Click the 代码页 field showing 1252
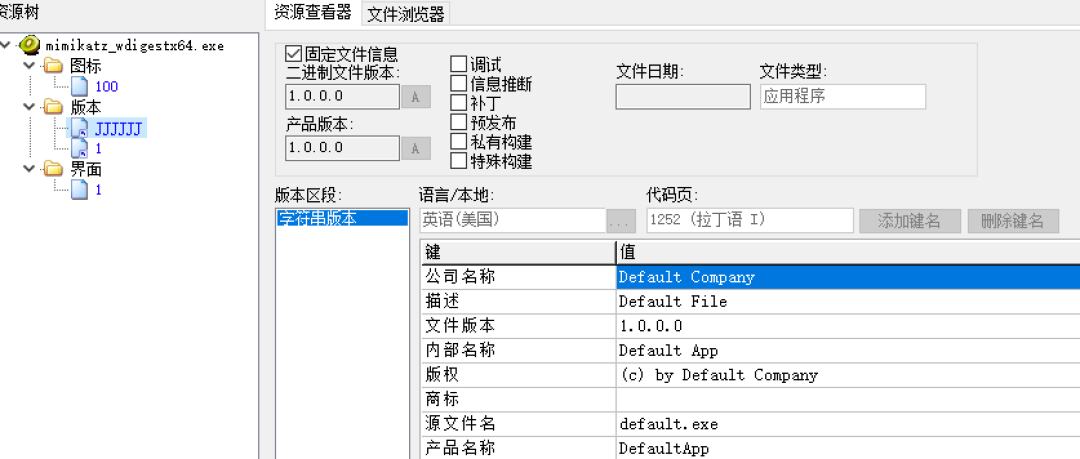1080x459 pixels. pyautogui.click(x=749, y=221)
